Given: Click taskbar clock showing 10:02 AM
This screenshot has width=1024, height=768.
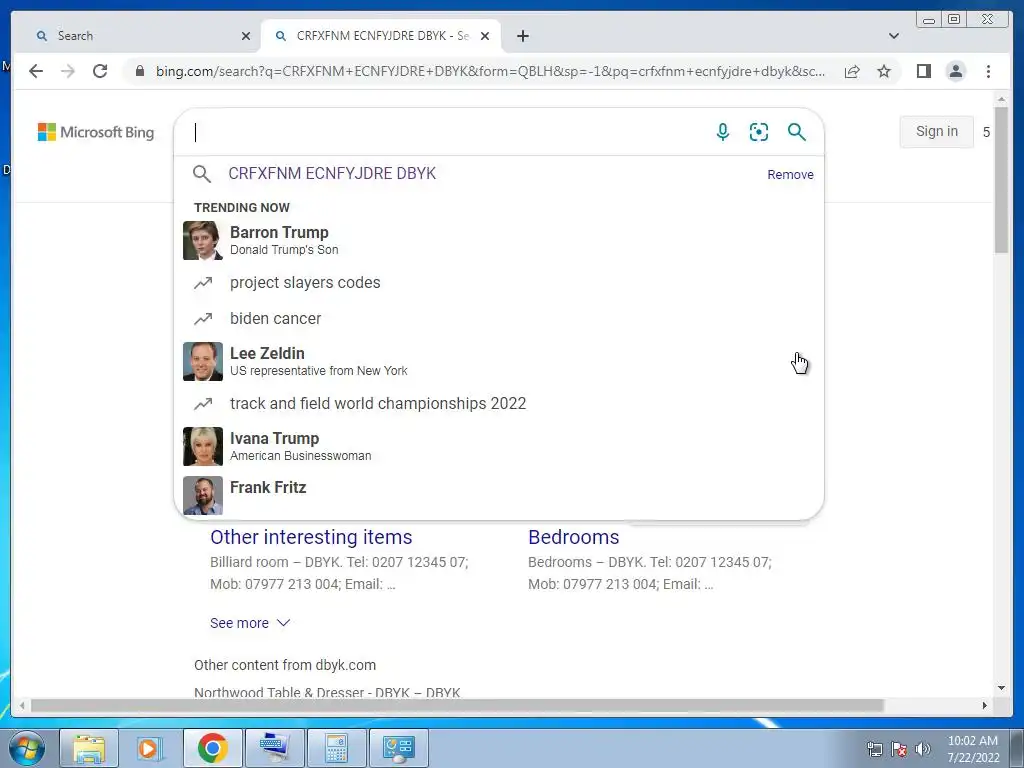Looking at the screenshot, I should (972, 749).
